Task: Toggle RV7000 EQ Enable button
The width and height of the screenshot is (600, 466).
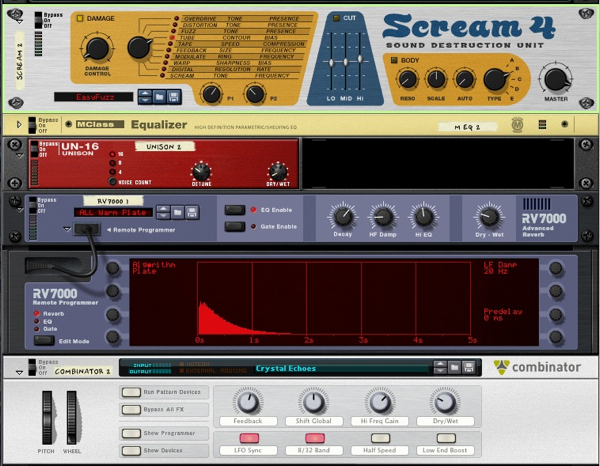Action: (235, 210)
